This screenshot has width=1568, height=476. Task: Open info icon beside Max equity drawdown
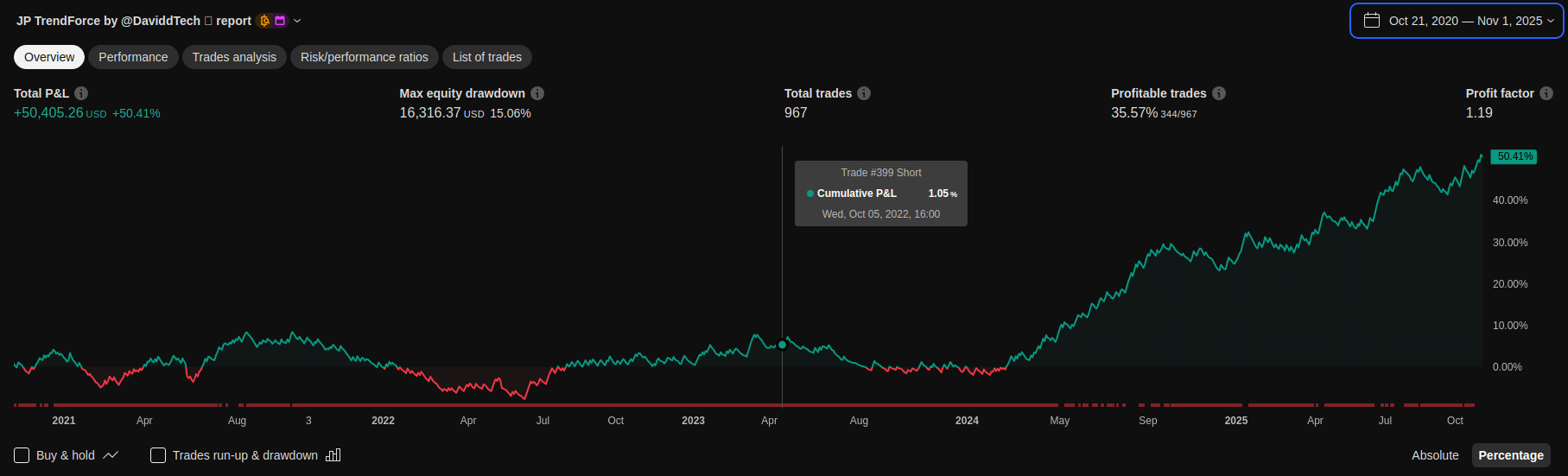537,93
